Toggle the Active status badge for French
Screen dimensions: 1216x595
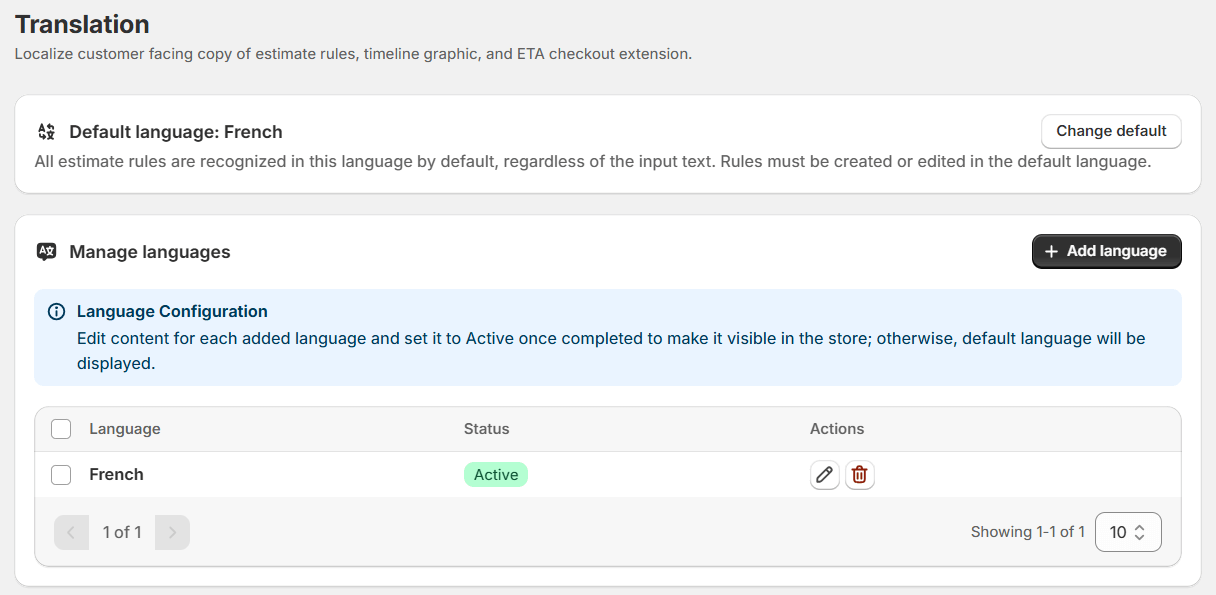(495, 474)
